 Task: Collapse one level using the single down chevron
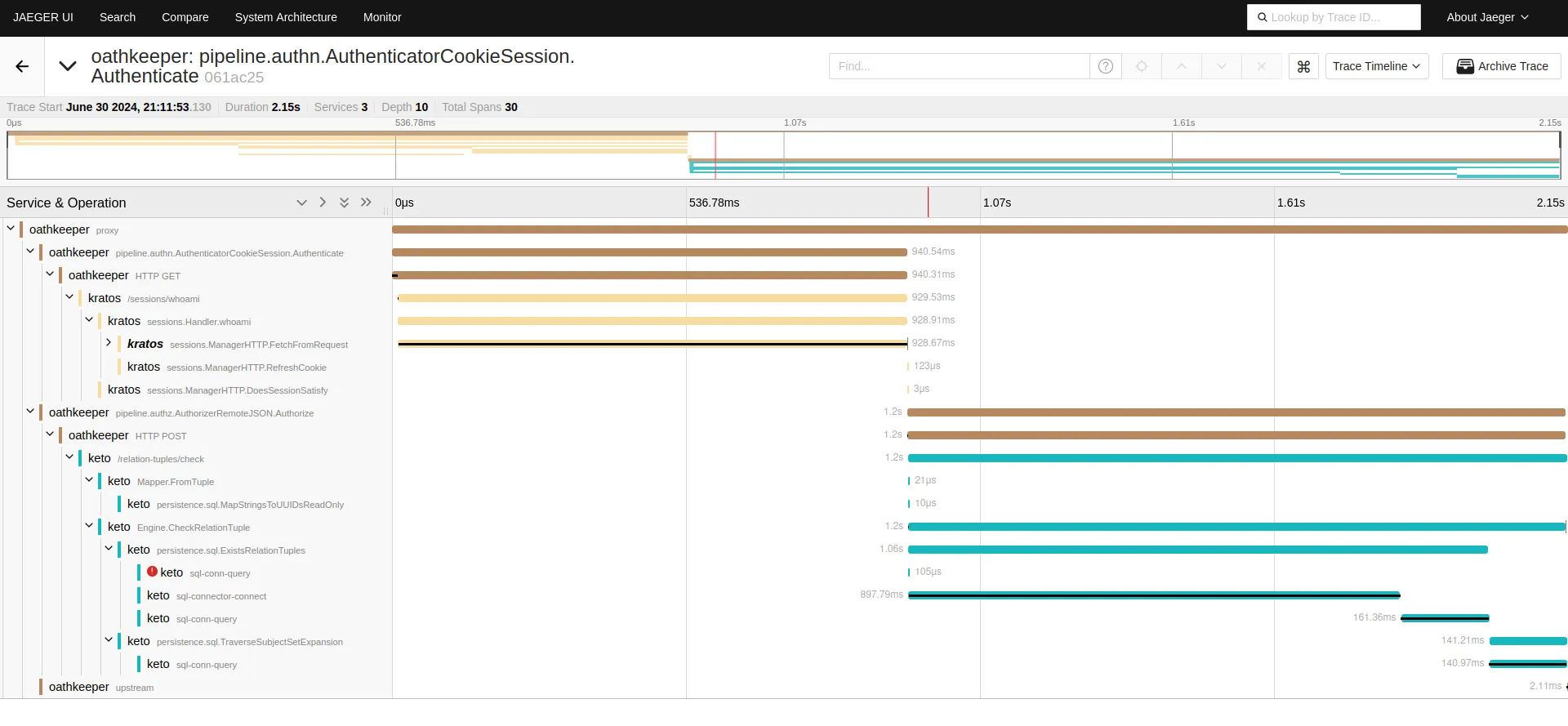(301, 203)
